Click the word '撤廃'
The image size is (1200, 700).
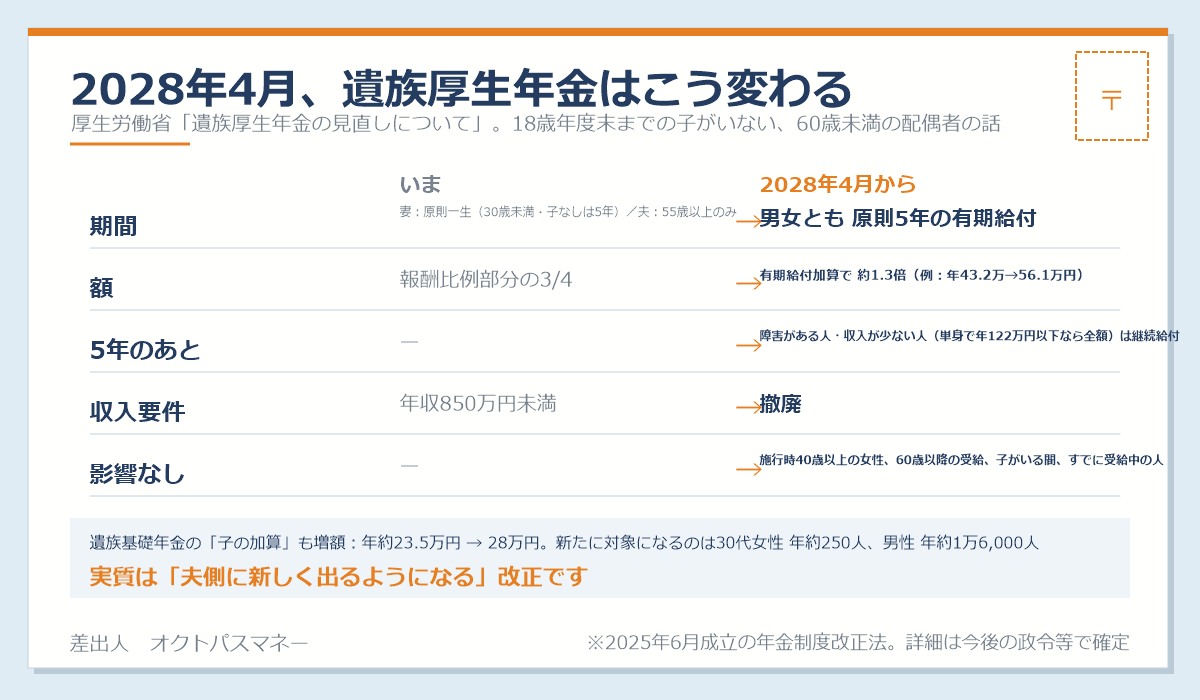(x=781, y=404)
